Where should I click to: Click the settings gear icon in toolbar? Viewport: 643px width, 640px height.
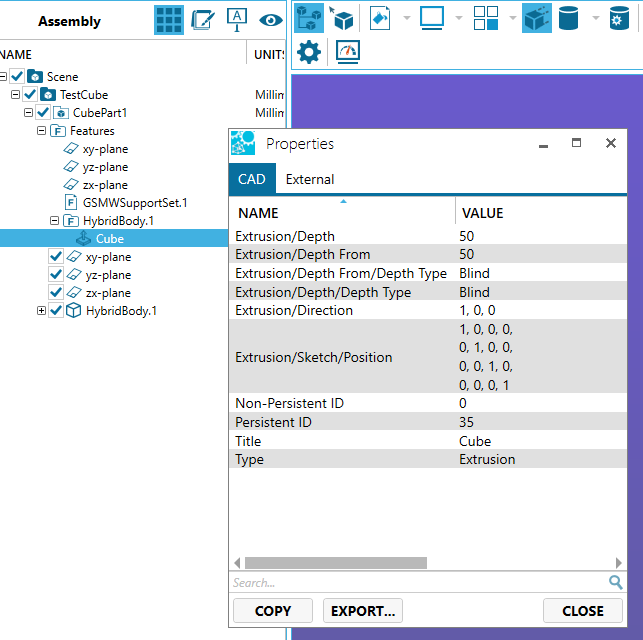pyautogui.click(x=309, y=53)
